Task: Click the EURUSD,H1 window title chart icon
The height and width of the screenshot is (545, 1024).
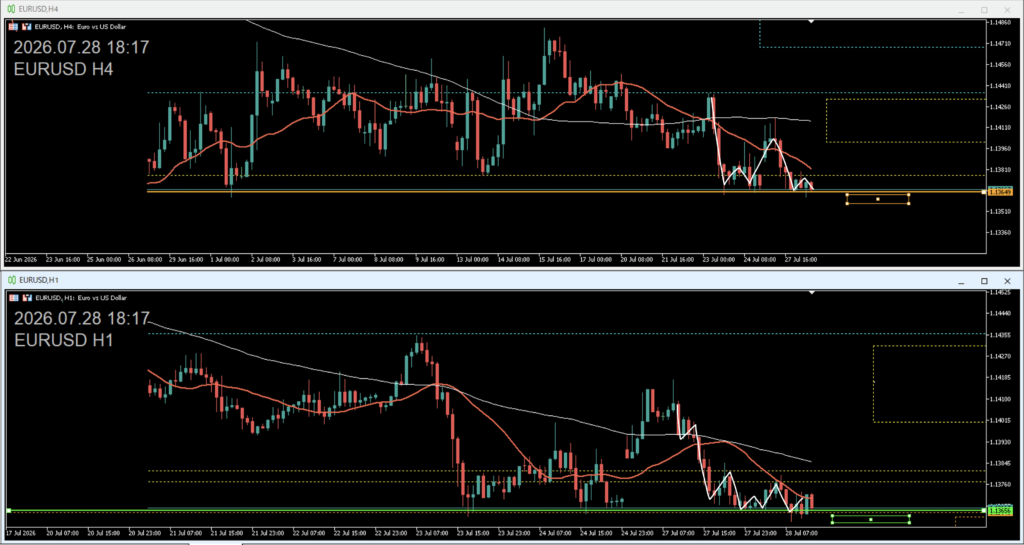Action: [x=11, y=280]
